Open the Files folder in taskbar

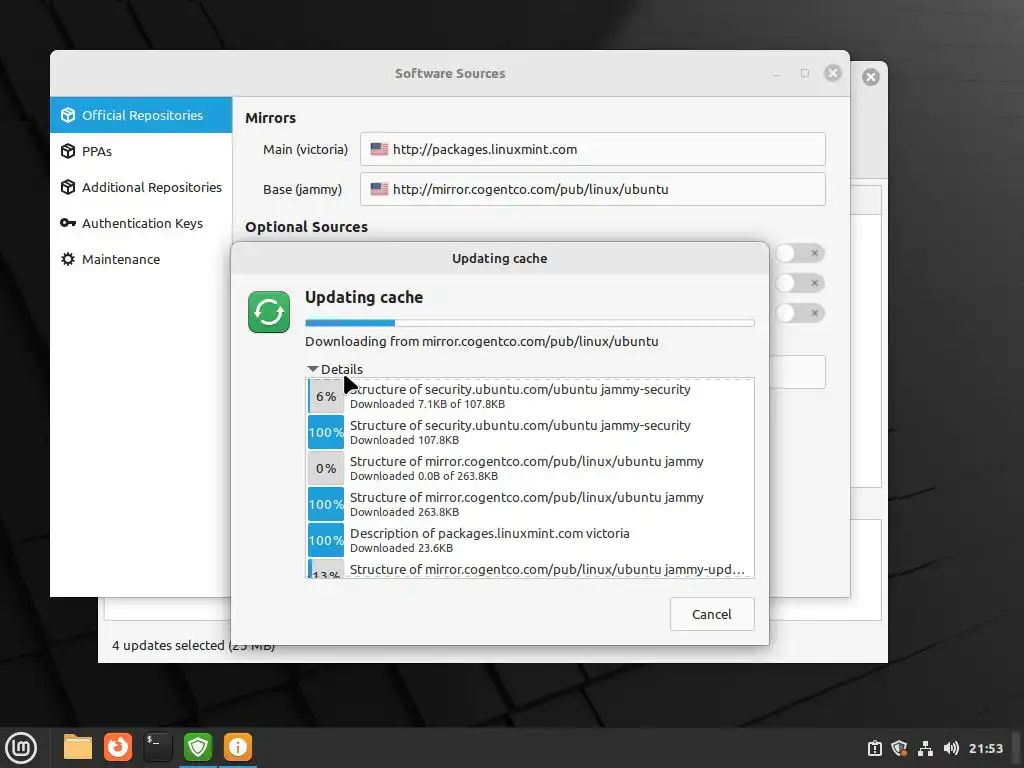point(78,747)
